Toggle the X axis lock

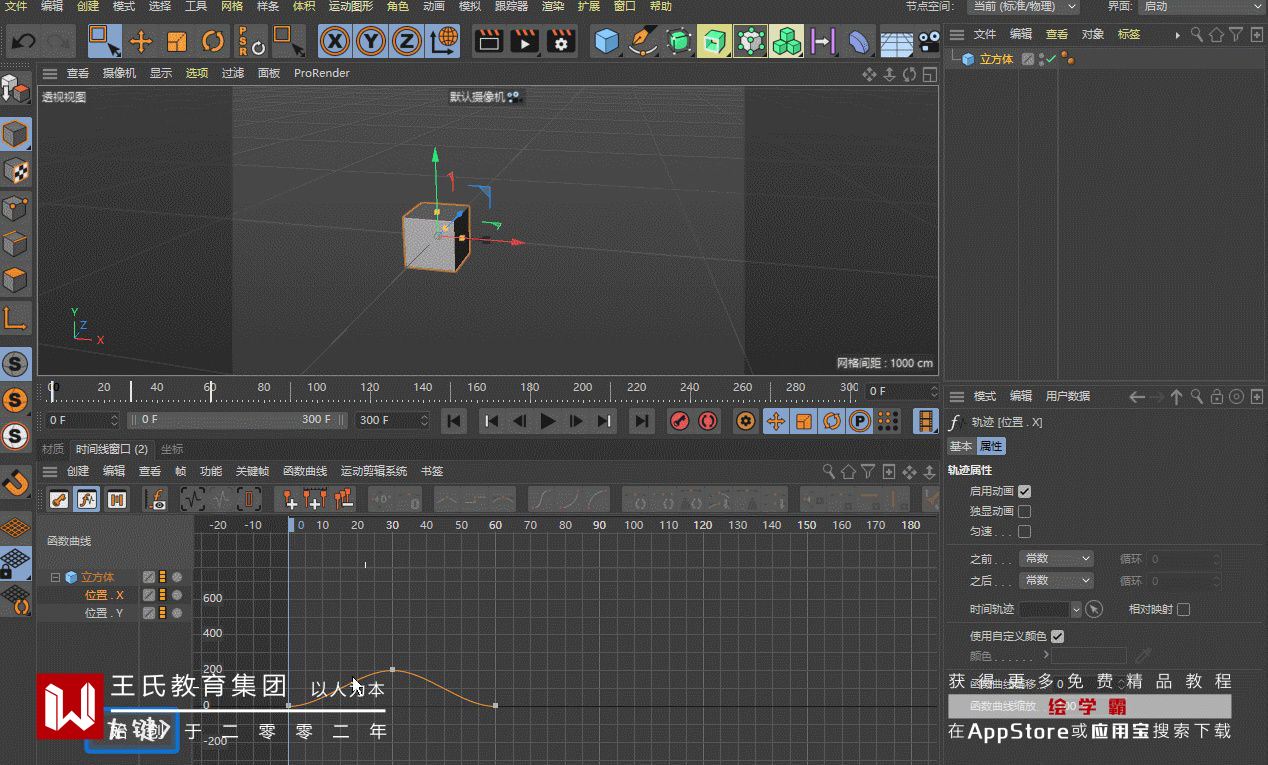tap(335, 42)
